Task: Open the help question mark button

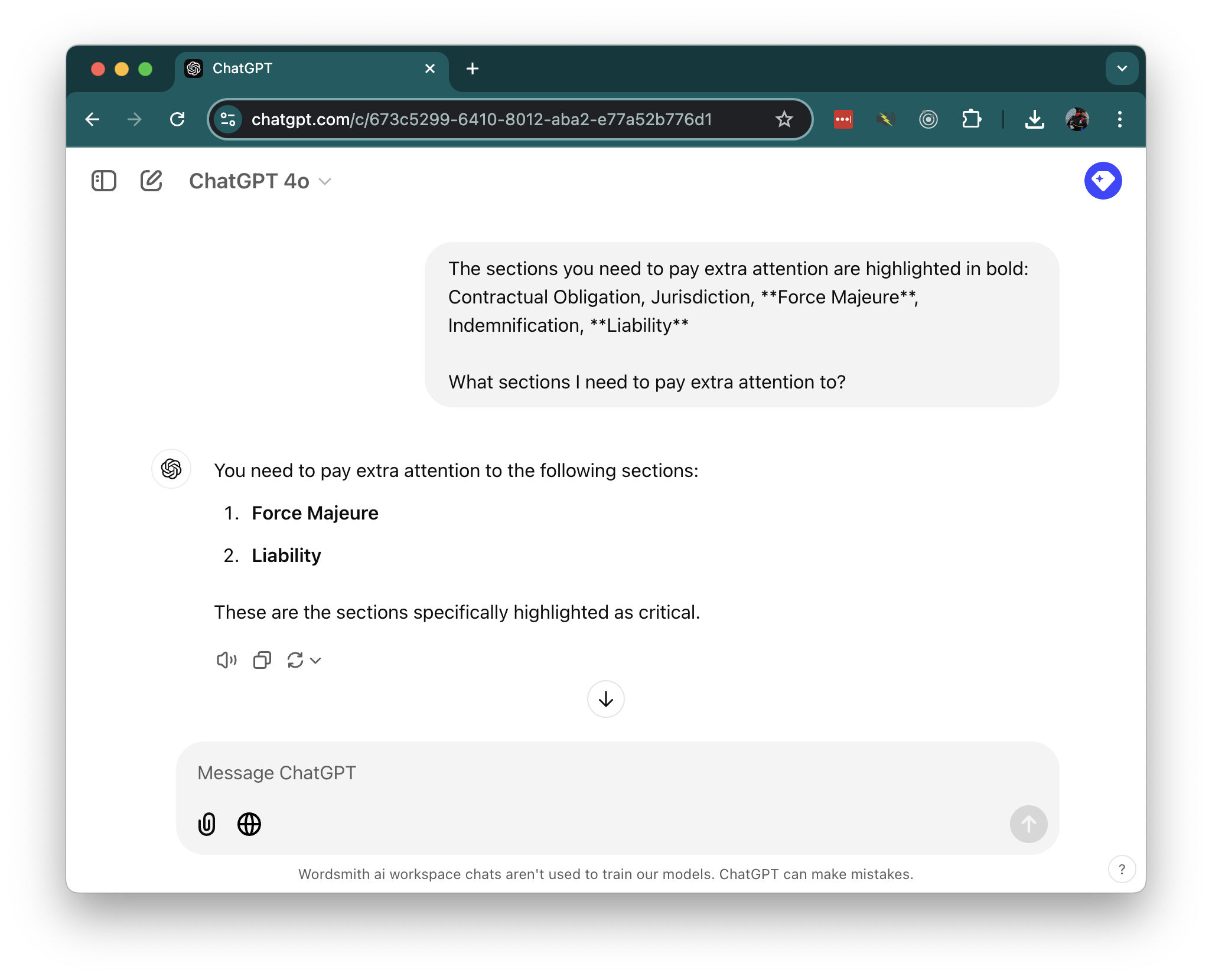Action: (1122, 868)
